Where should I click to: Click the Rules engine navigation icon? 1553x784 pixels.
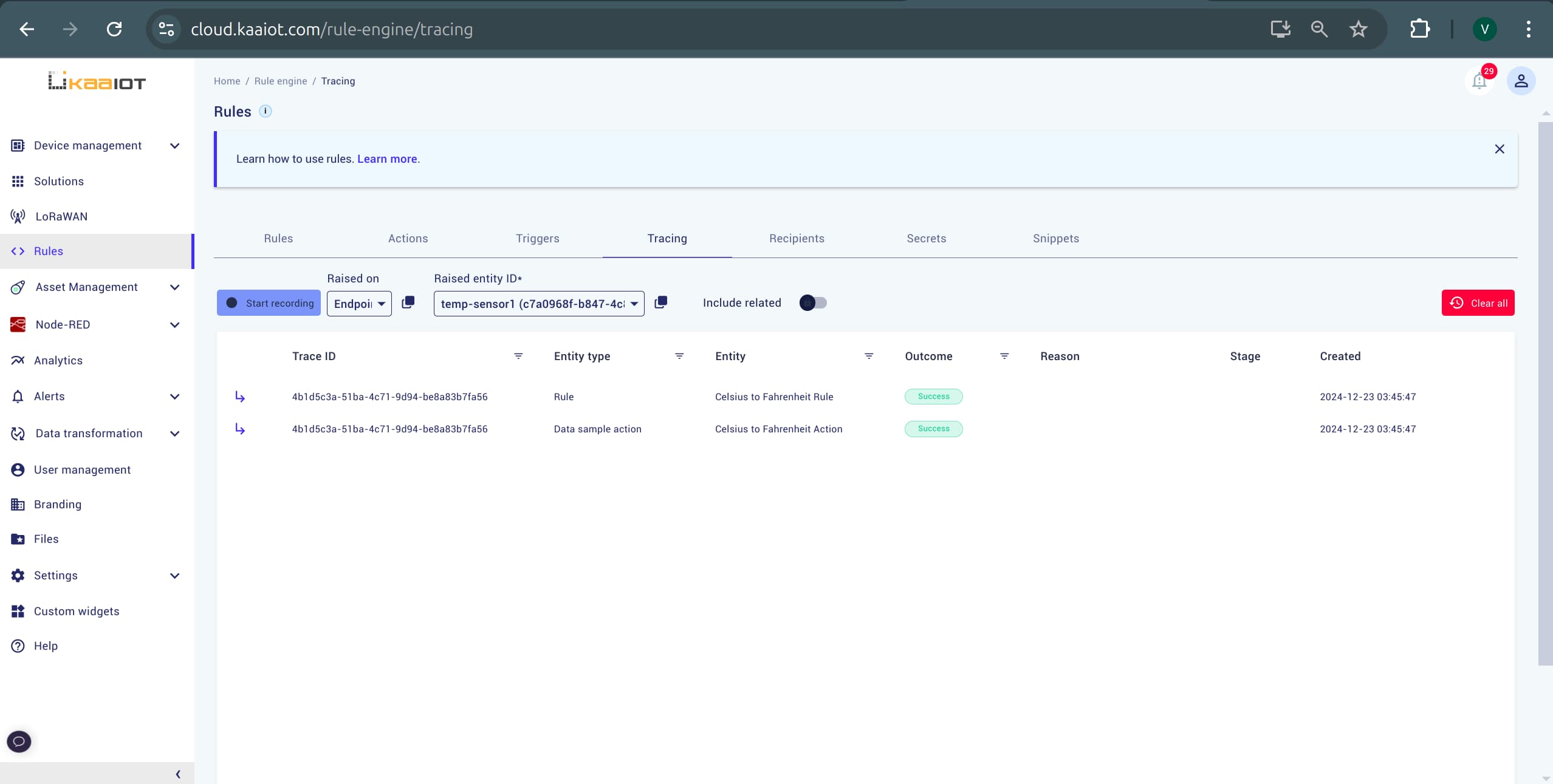[18, 251]
